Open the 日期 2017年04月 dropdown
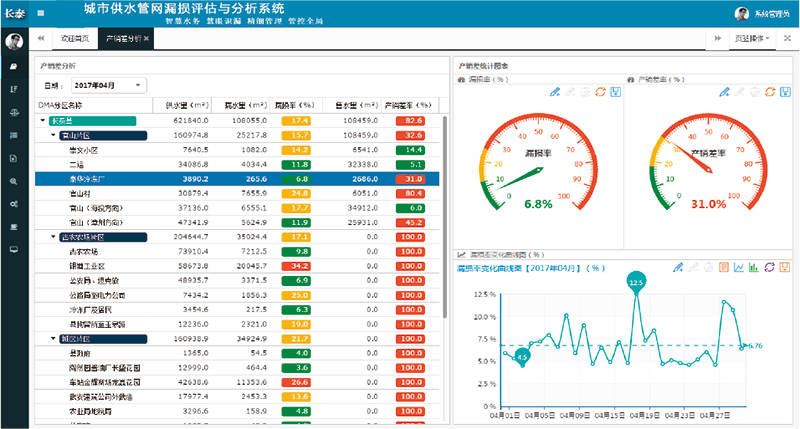This screenshot has height=429, width=800. pos(108,86)
